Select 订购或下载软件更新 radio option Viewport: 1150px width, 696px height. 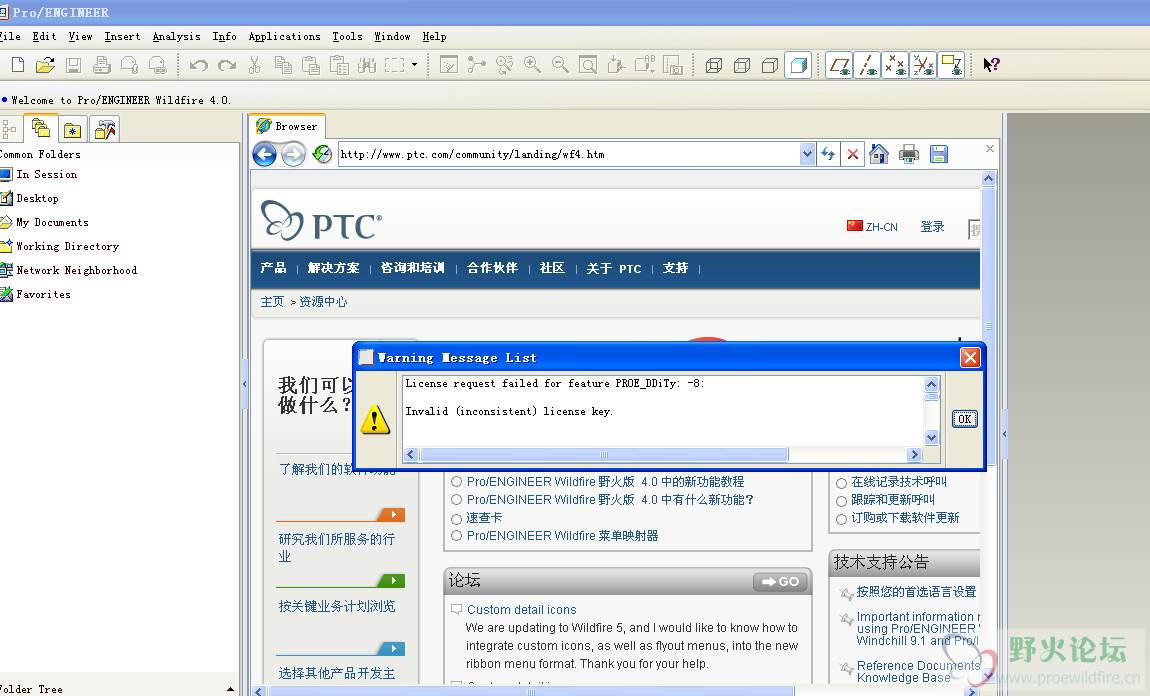[x=841, y=519]
